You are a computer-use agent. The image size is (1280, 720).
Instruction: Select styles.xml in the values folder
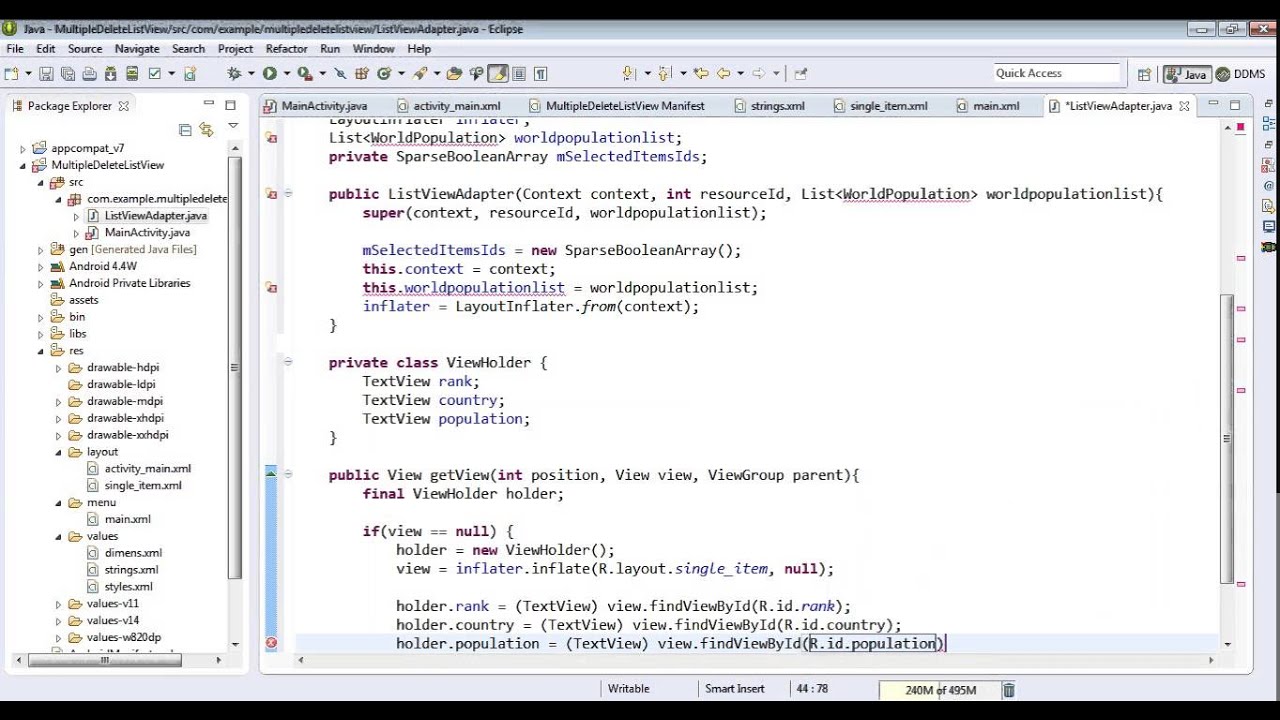[128, 587]
